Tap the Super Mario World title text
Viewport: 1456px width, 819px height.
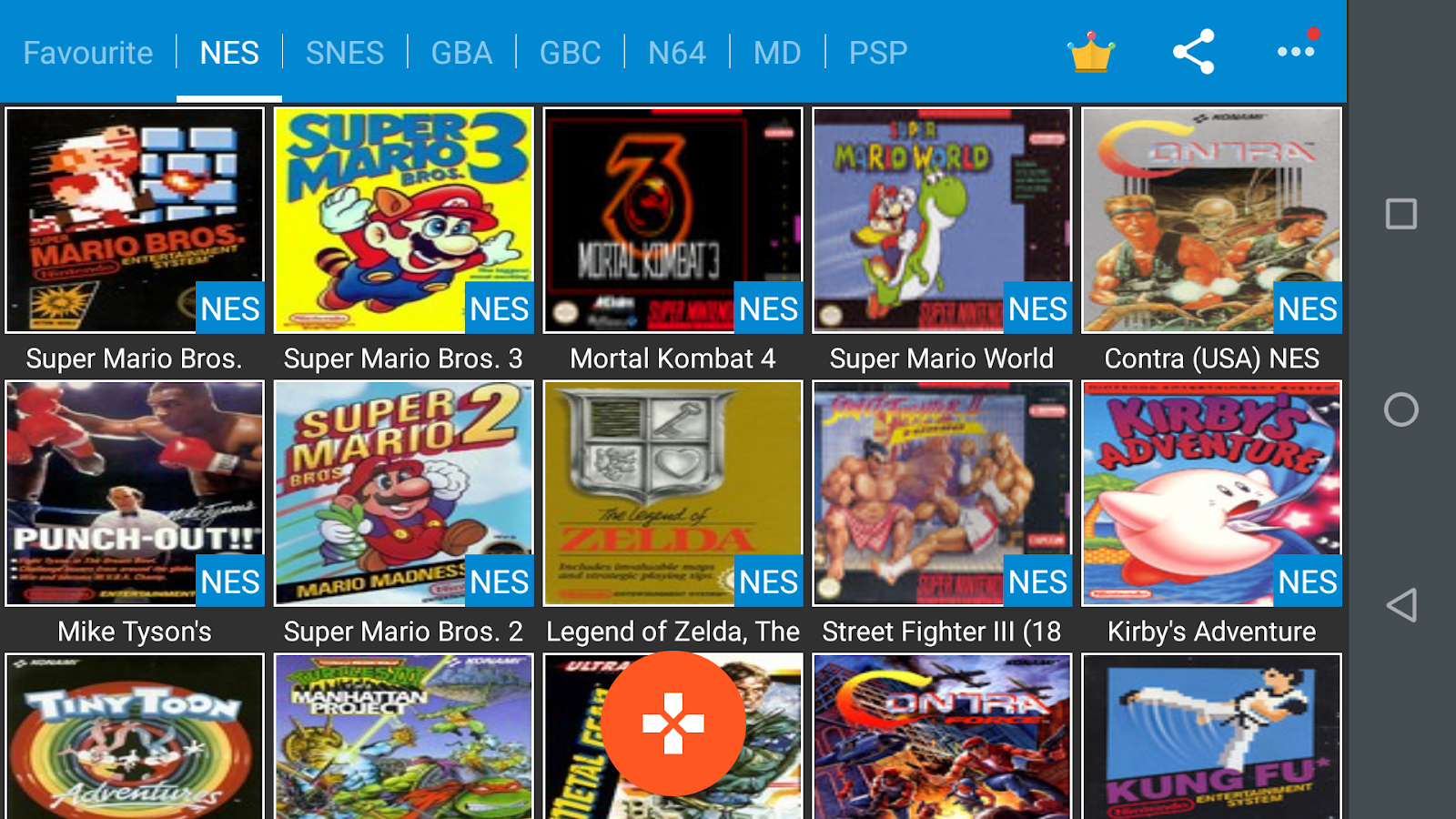coord(942,359)
